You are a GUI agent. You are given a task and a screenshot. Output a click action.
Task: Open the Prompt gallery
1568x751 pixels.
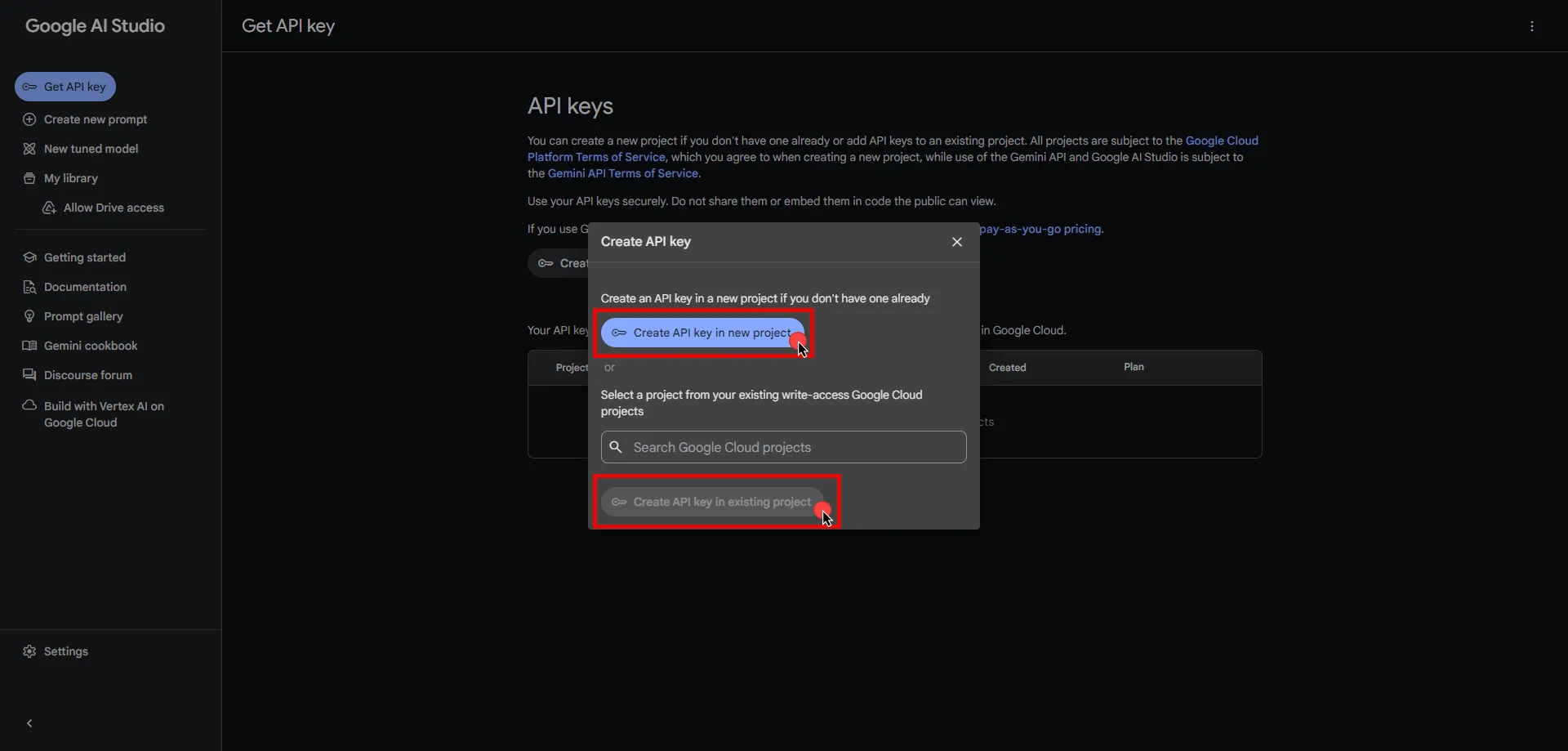82,316
